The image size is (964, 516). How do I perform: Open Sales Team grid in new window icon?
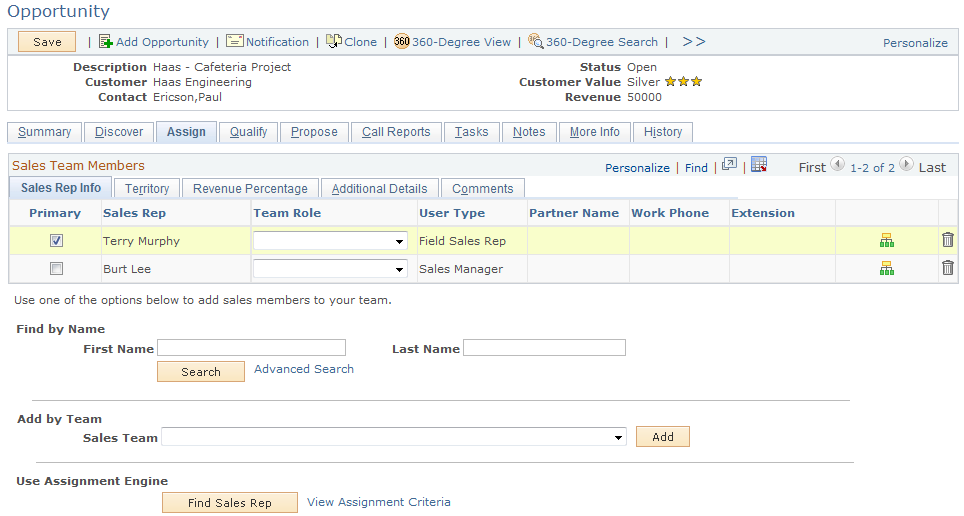pos(729,164)
